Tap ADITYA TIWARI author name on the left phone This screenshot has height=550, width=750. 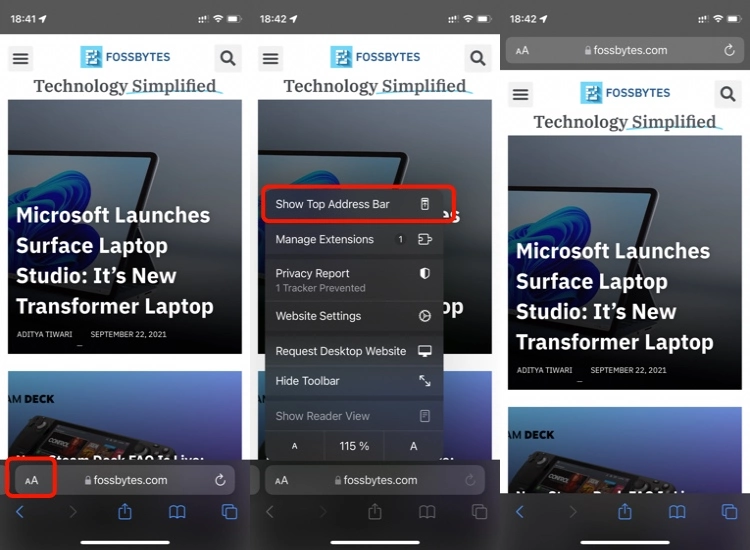tap(44, 334)
